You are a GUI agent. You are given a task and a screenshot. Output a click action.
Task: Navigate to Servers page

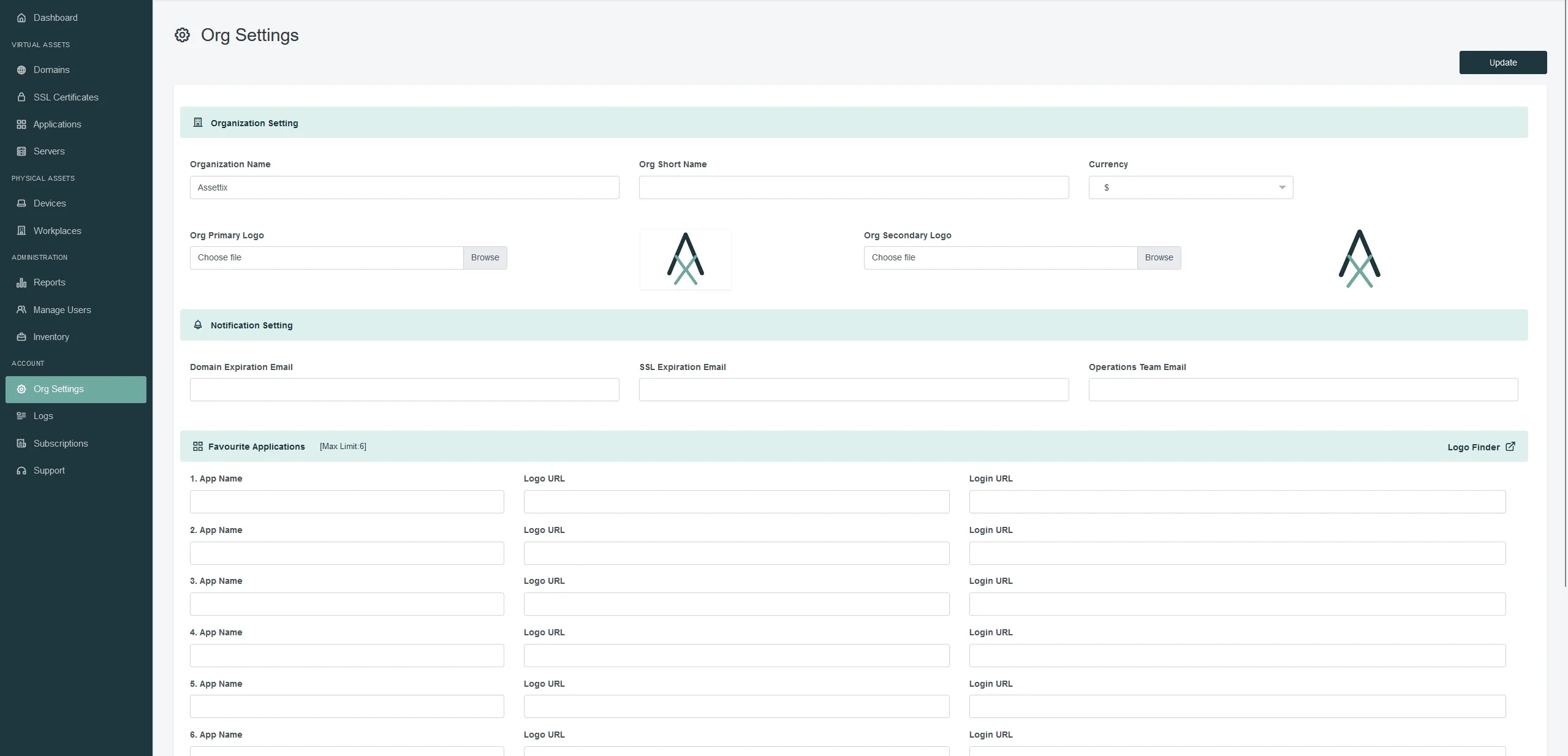pyautogui.click(x=76, y=151)
